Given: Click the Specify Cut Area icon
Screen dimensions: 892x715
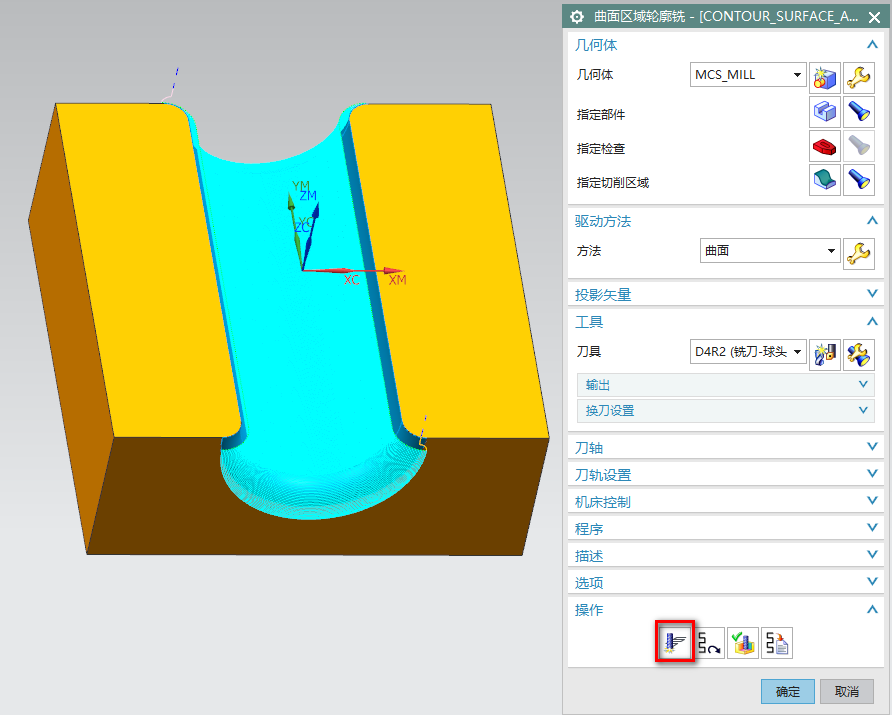Looking at the screenshot, I should coord(824,181).
